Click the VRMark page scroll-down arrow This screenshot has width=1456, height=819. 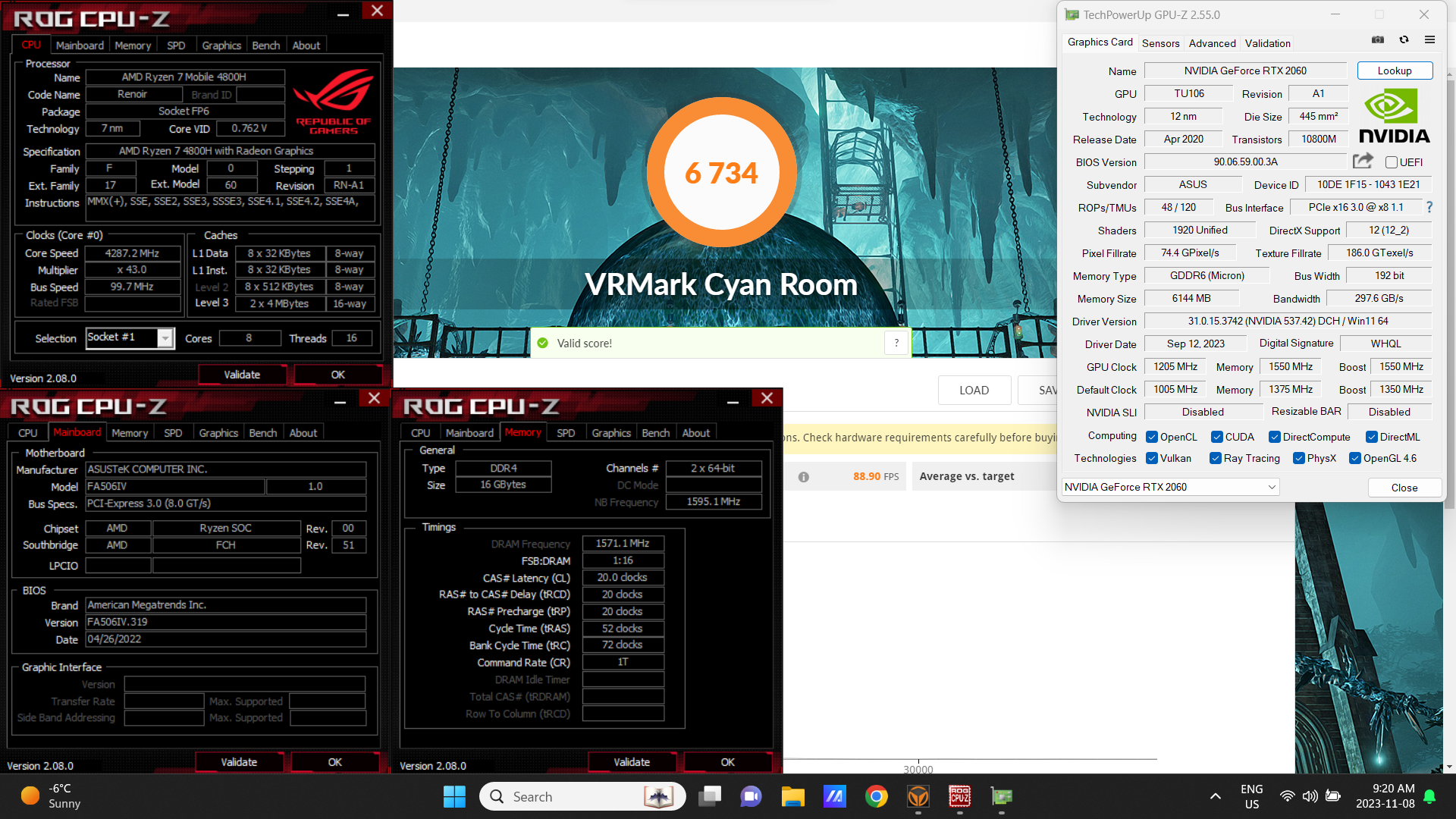pyautogui.click(x=1450, y=767)
